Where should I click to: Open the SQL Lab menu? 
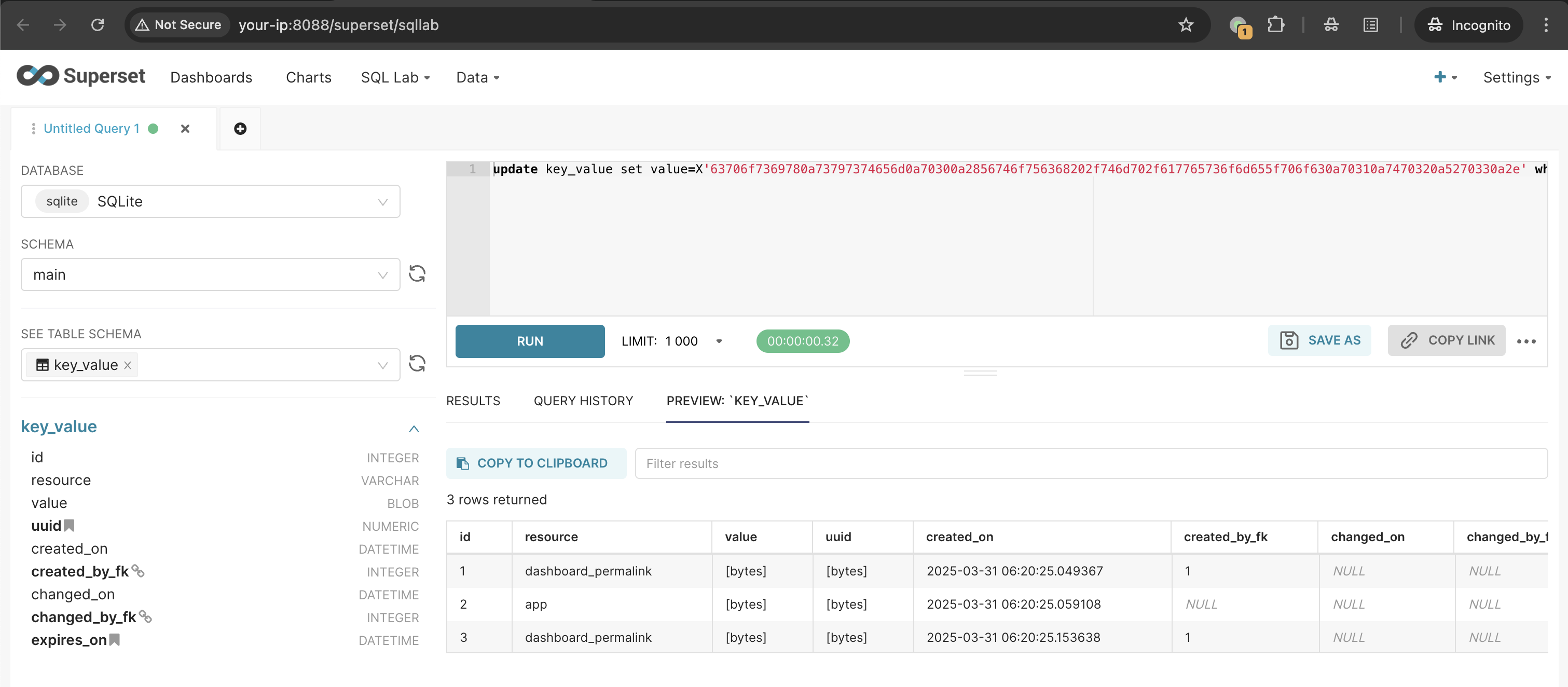click(395, 77)
